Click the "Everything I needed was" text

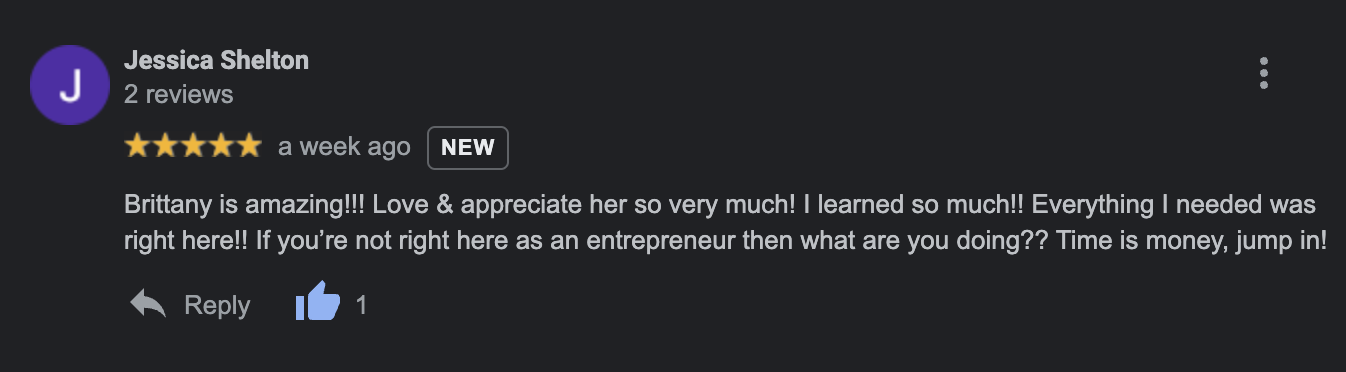tap(1174, 205)
